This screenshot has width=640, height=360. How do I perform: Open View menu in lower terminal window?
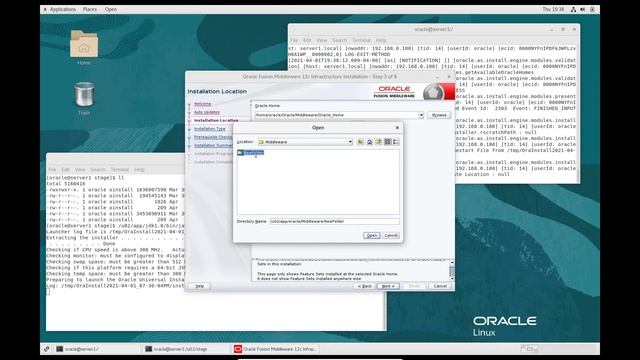80,169
